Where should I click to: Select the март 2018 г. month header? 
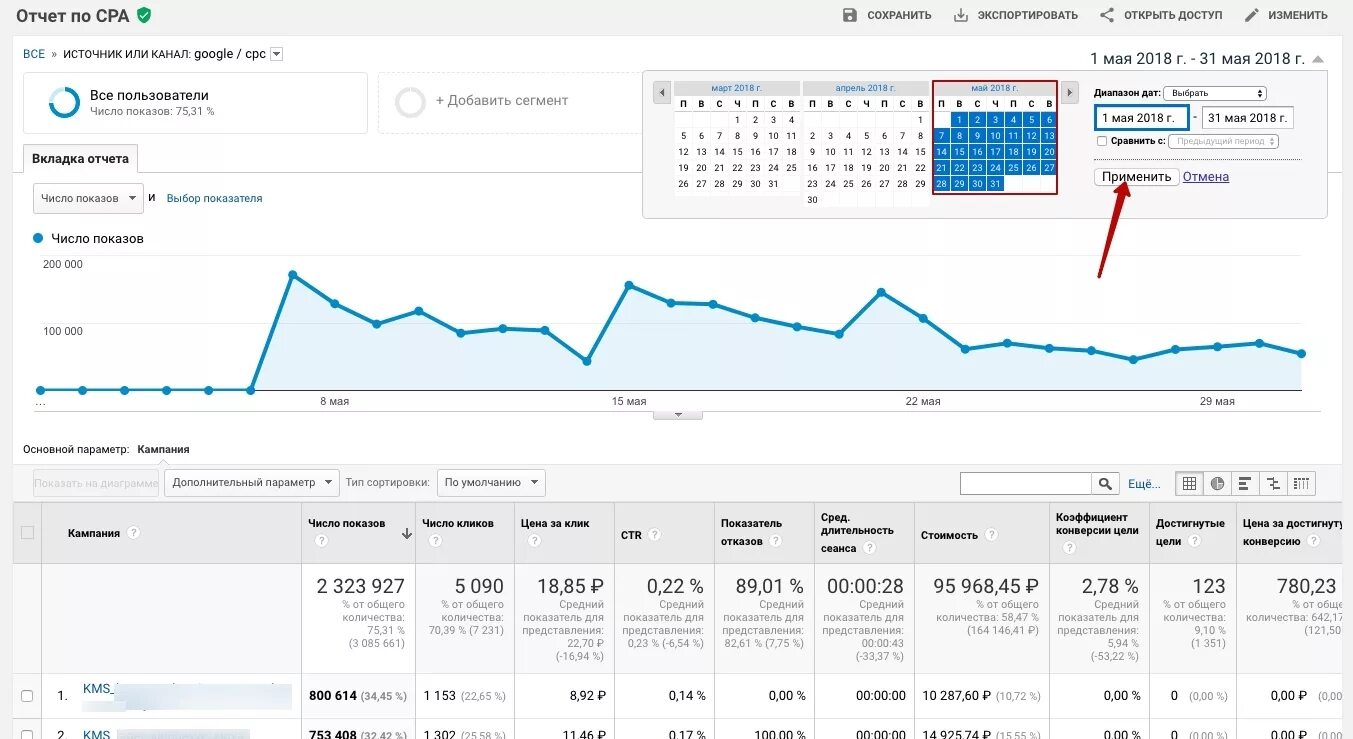(x=737, y=89)
